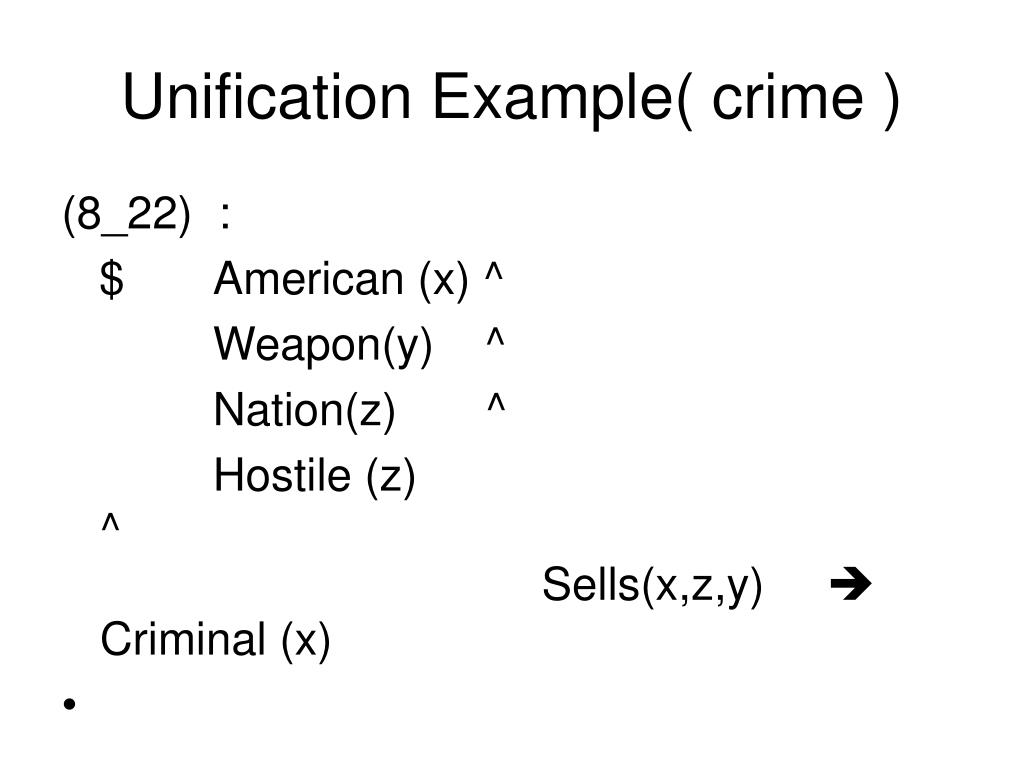1024x768 pixels.
Task: Click the Weapon(y) predicate
Action: point(323,345)
